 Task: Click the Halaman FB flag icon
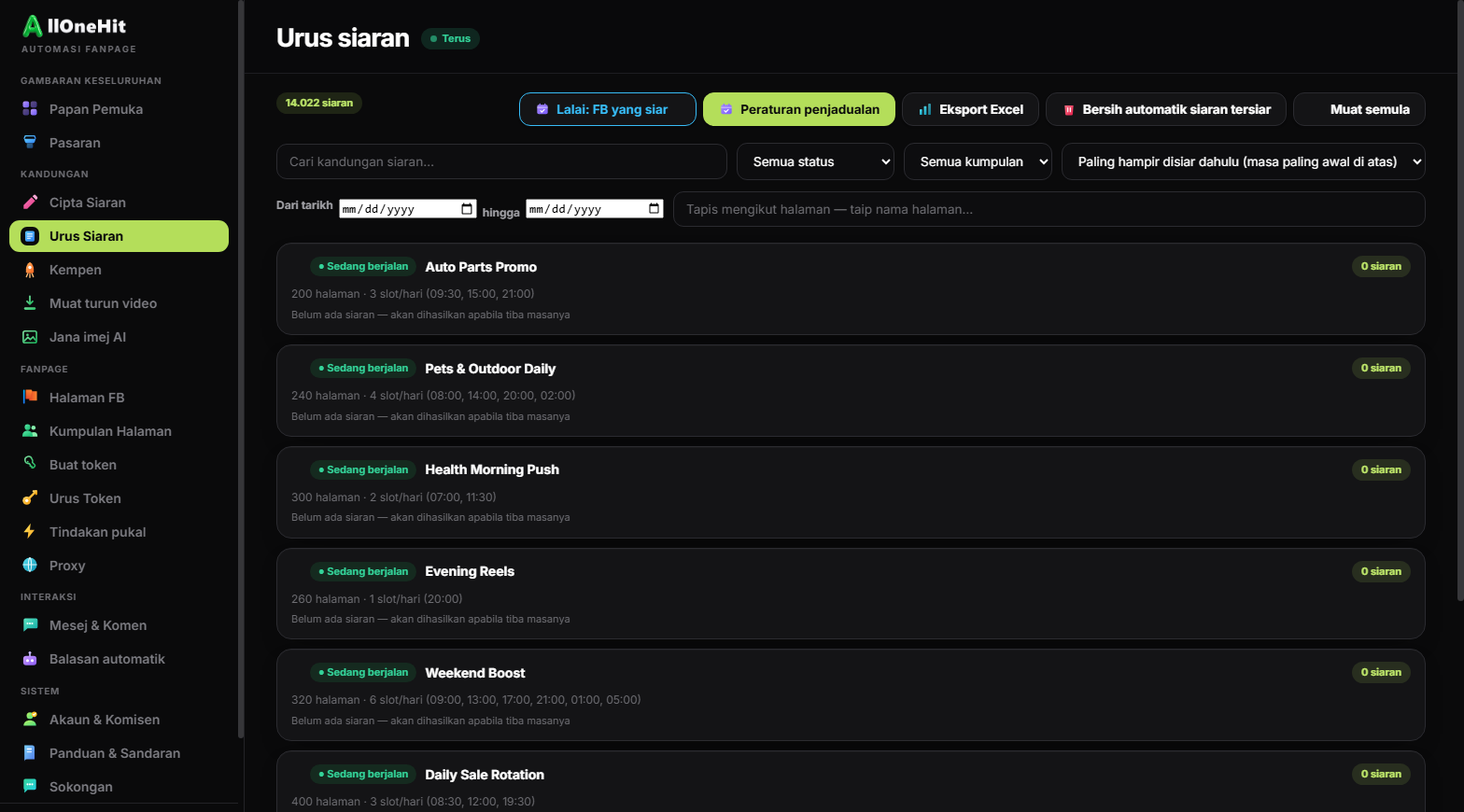click(30, 398)
